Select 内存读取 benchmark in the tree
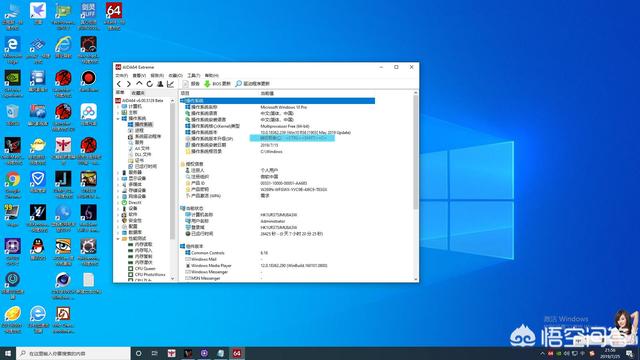 [x=143, y=244]
